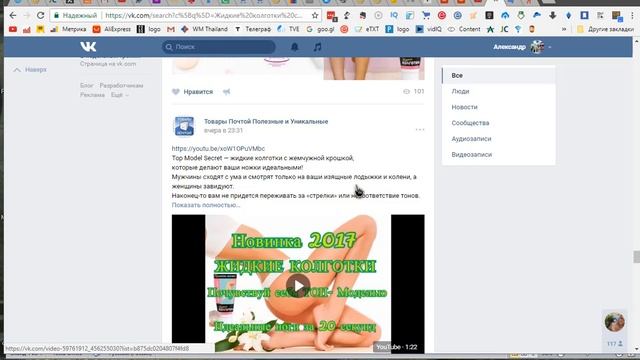Viewport: 640px width, 360px height.
Task: Select the Новости search filter
Action: click(499, 107)
